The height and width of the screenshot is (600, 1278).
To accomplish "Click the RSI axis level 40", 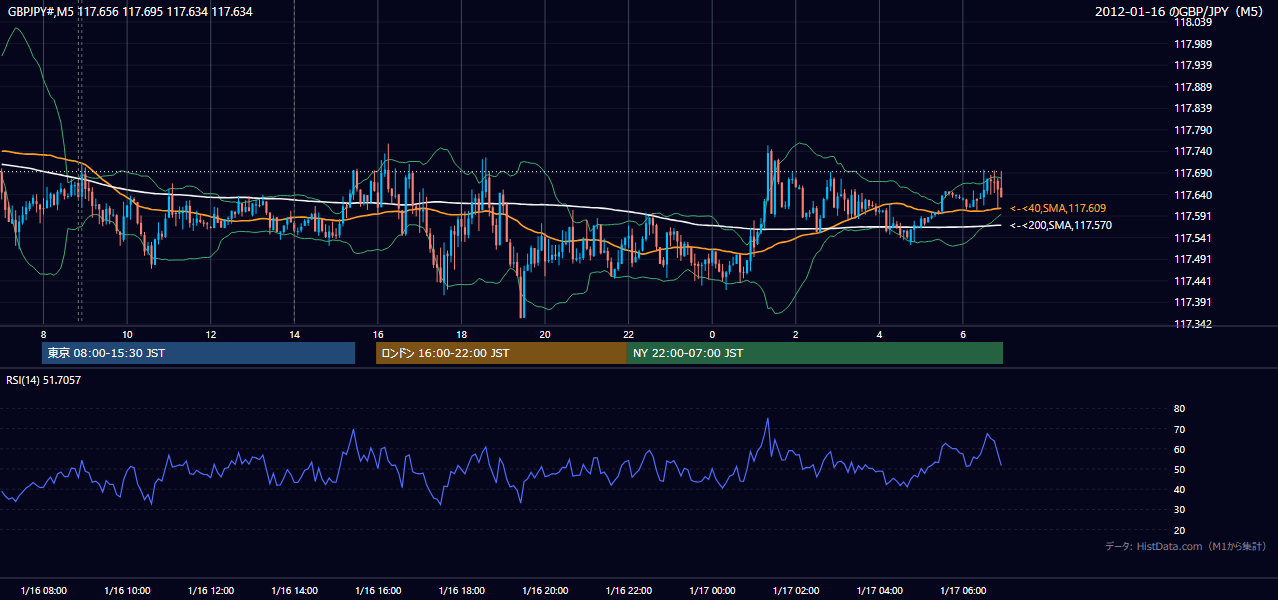I will 1179,490.
